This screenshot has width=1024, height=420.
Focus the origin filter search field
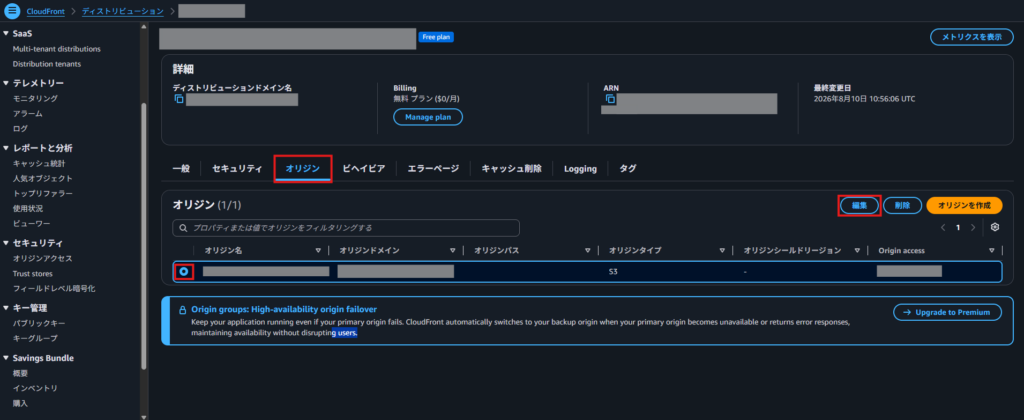(x=346, y=227)
